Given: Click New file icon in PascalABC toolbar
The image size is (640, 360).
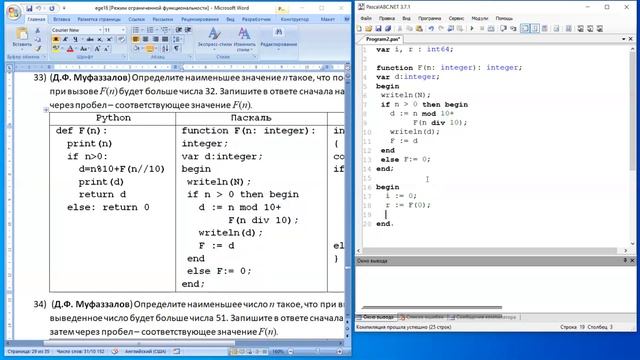Looking at the screenshot, I should 359,29.
